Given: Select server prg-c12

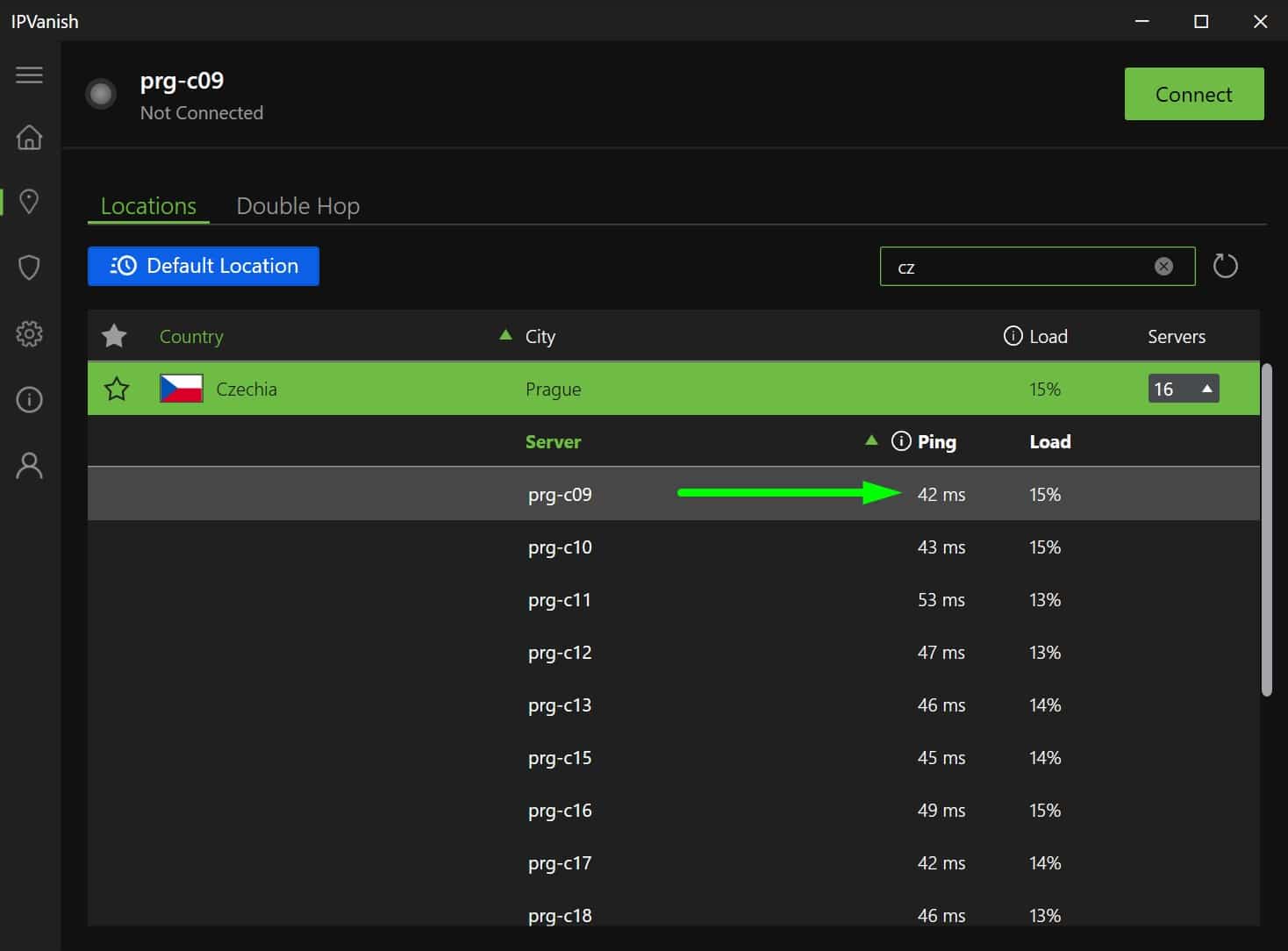Looking at the screenshot, I should click(x=674, y=652).
